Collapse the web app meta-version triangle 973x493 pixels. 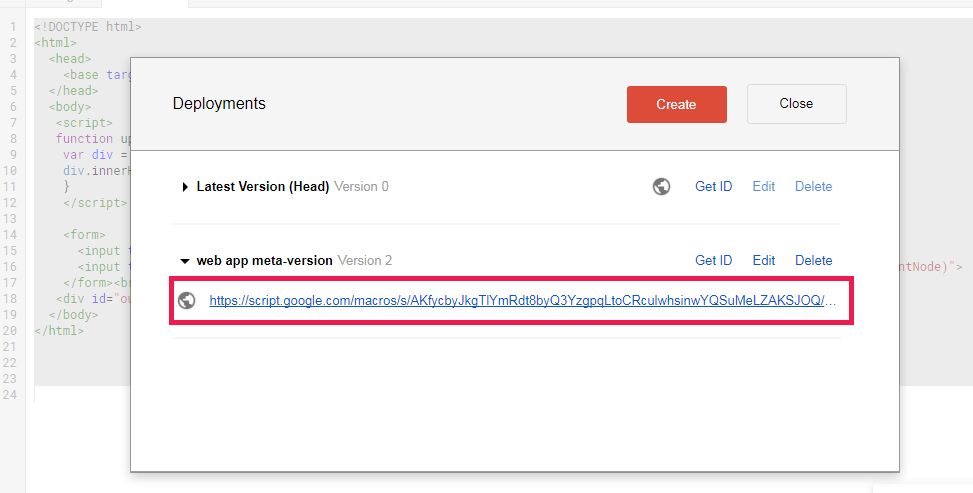point(185,261)
